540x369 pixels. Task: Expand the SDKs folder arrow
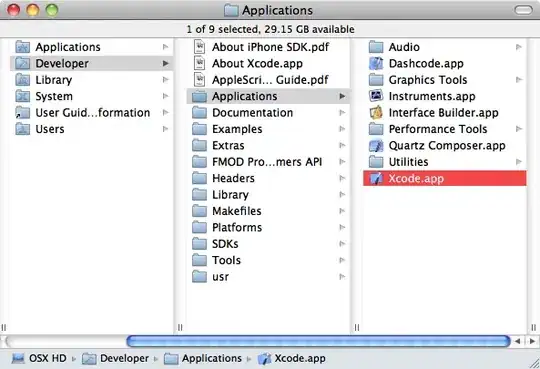(x=342, y=244)
